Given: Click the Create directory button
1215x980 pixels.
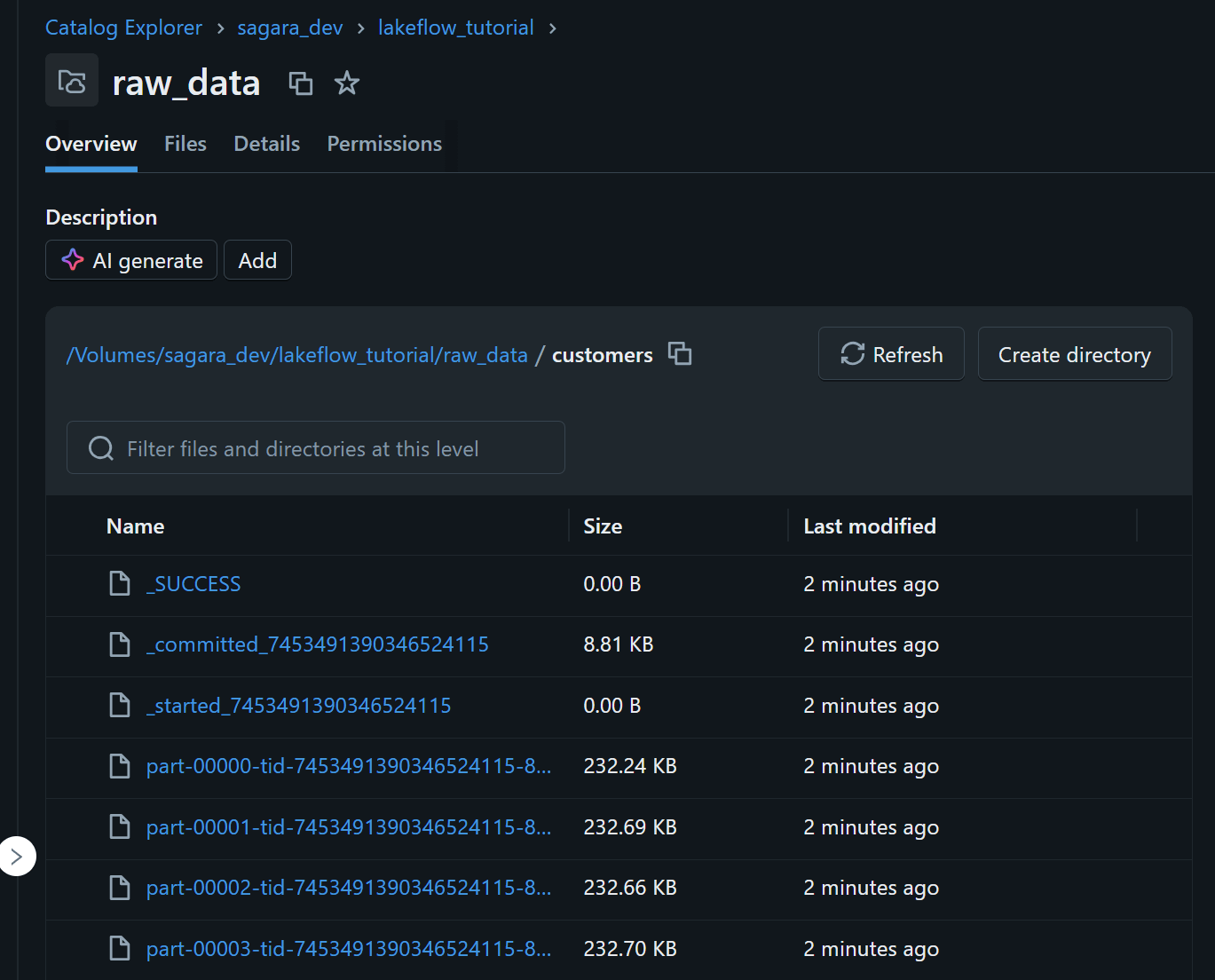Looking at the screenshot, I should pos(1074,354).
